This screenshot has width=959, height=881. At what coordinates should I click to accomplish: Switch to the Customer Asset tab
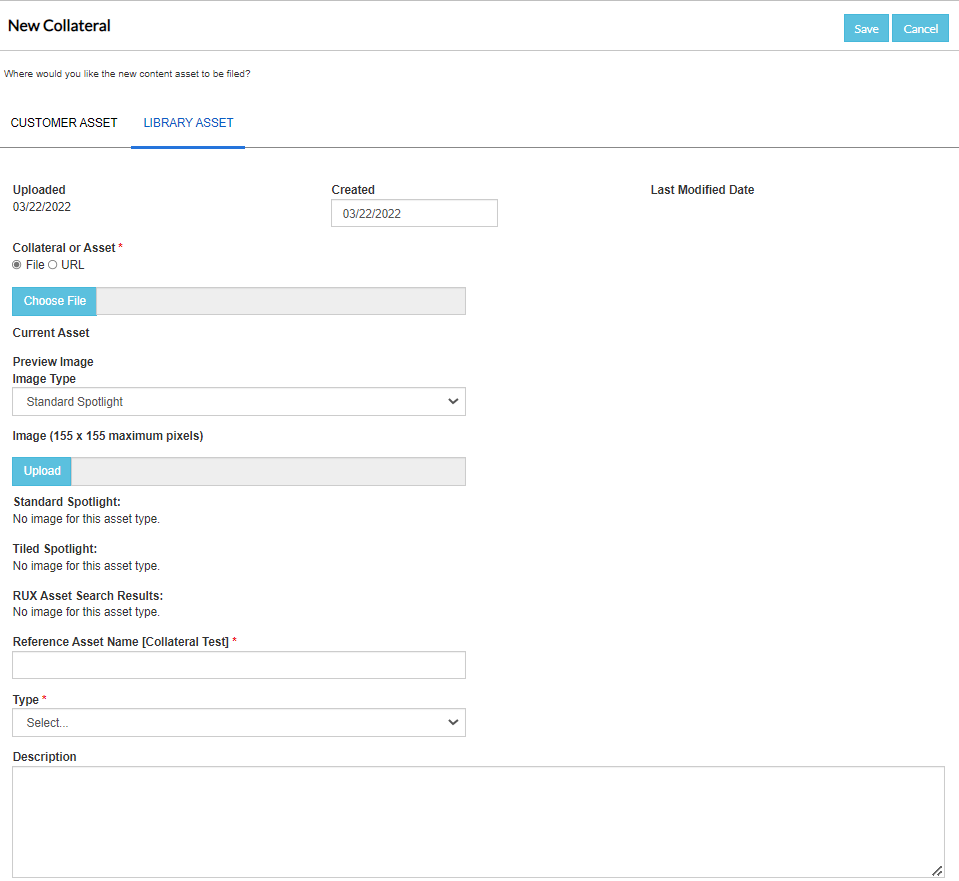pyautogui.click(x=64, y=123)
